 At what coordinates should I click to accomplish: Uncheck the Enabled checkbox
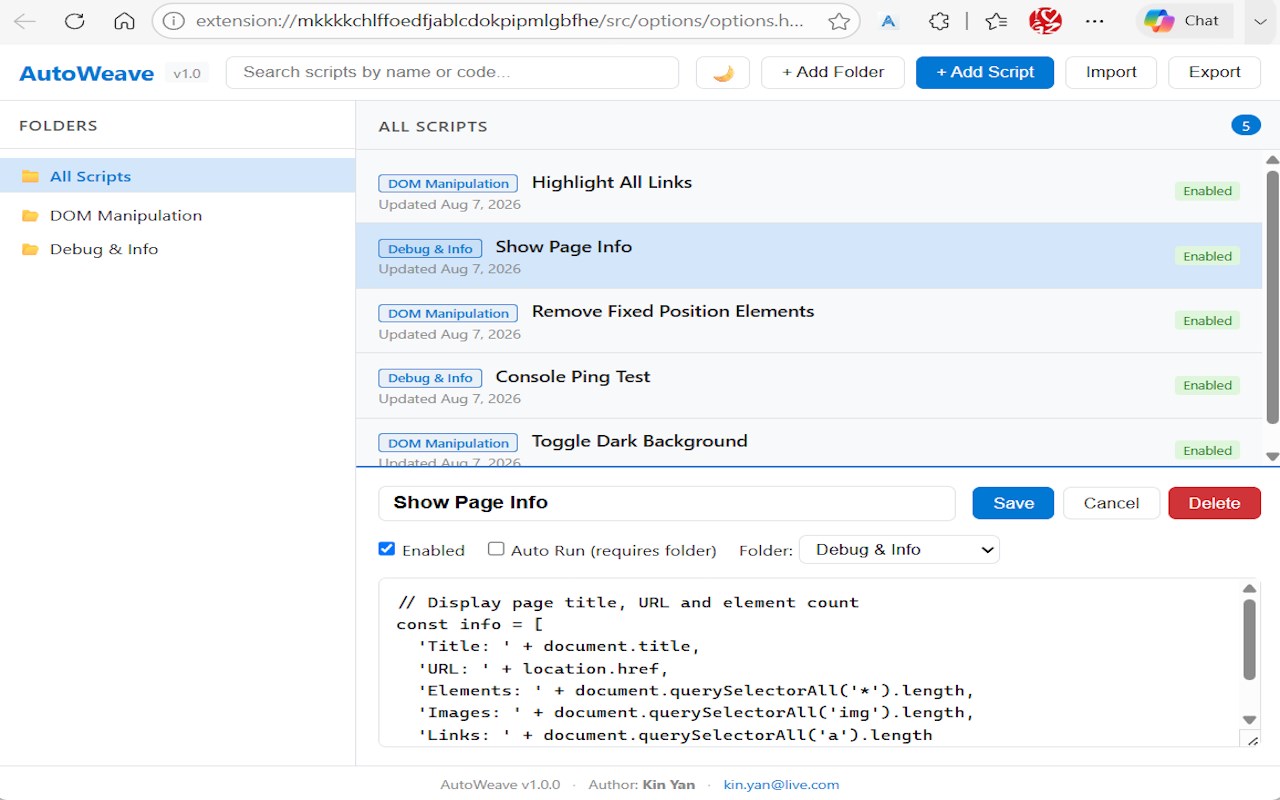[387, 549]
